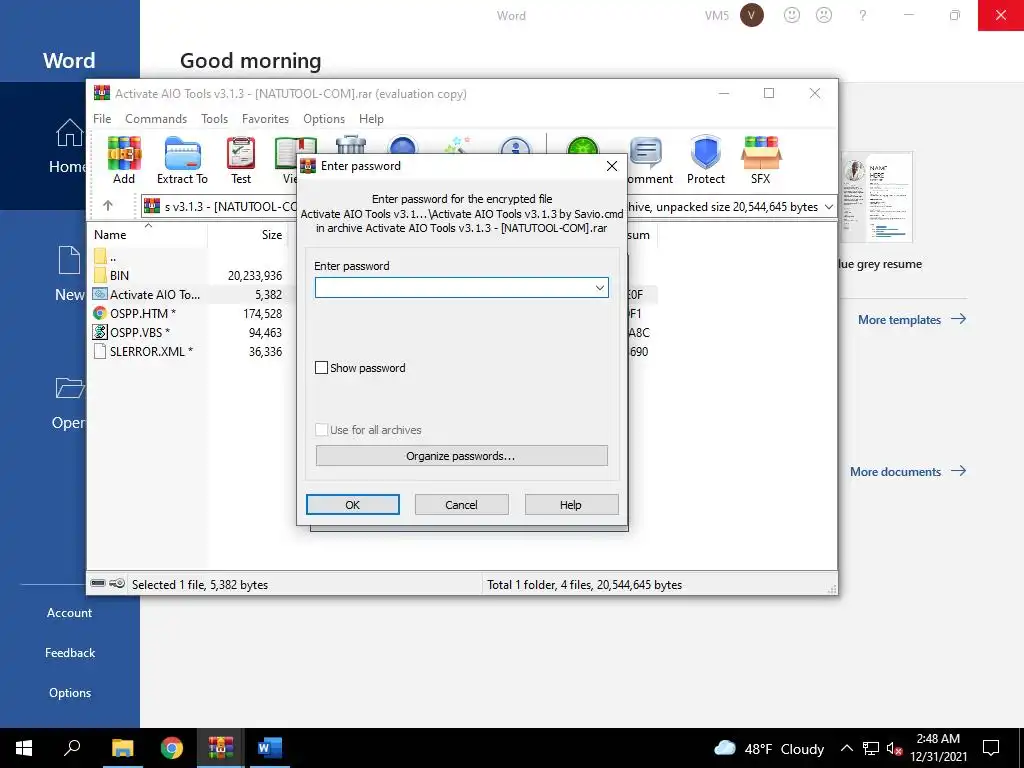
Task: Select the blue grey resume template thumbnail
Action: coord(876,197)
